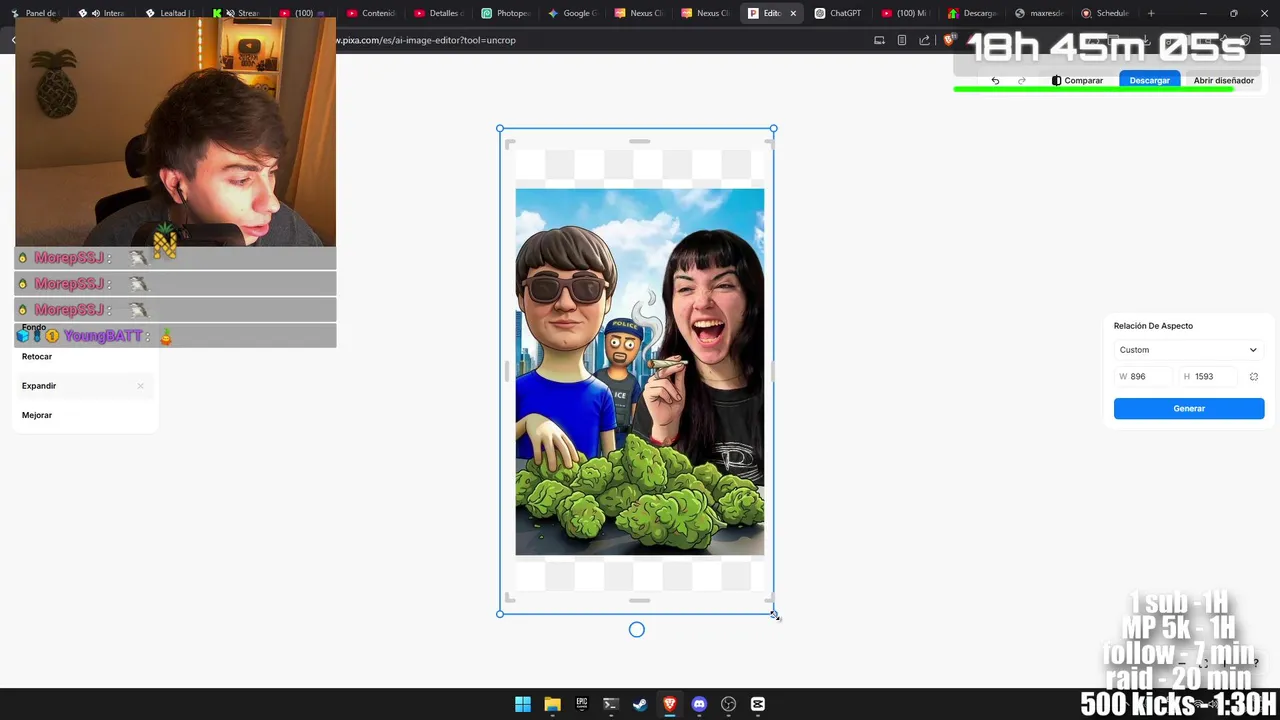Open the Windows Start menu
1280x720 pixels.
pyautogui.click(x=522, y=704)
